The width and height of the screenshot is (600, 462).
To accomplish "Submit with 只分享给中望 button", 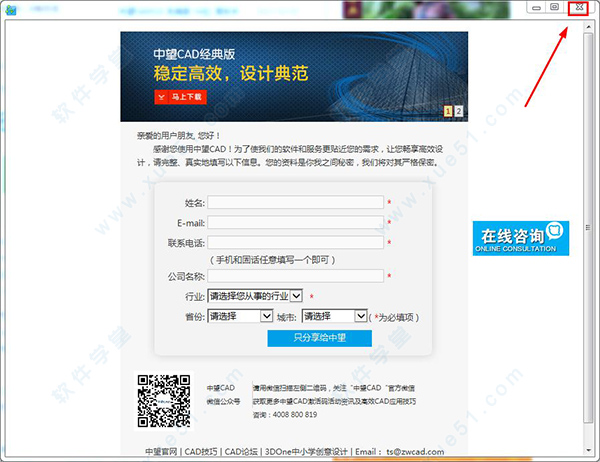I will 320,338.
